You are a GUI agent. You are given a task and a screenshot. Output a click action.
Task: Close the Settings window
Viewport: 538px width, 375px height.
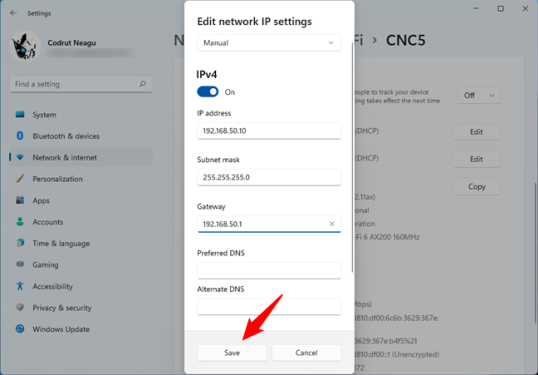[525, 9]
